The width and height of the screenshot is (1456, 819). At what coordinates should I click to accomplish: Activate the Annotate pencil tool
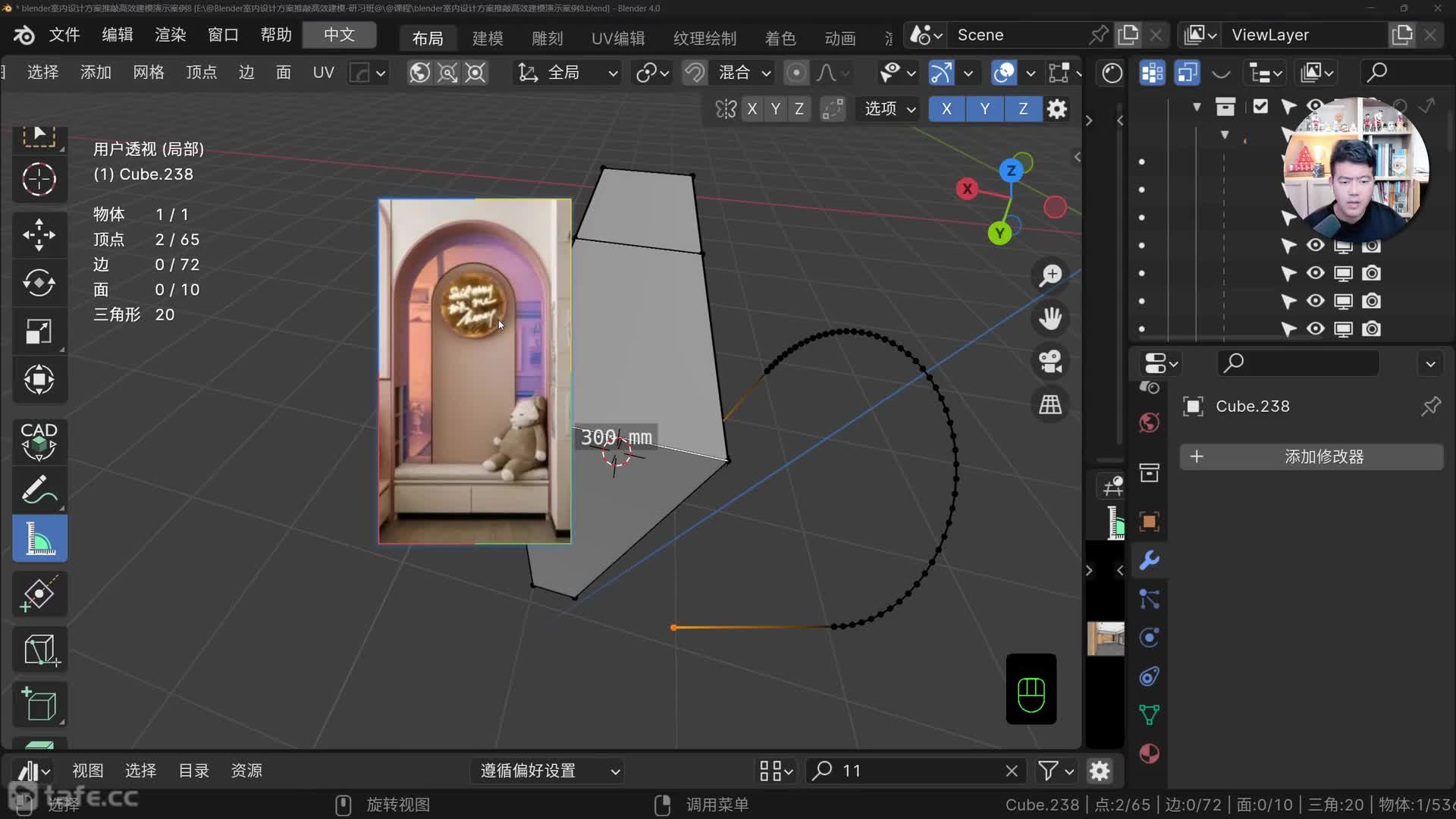pyautogui.click(x=39, y=490)
